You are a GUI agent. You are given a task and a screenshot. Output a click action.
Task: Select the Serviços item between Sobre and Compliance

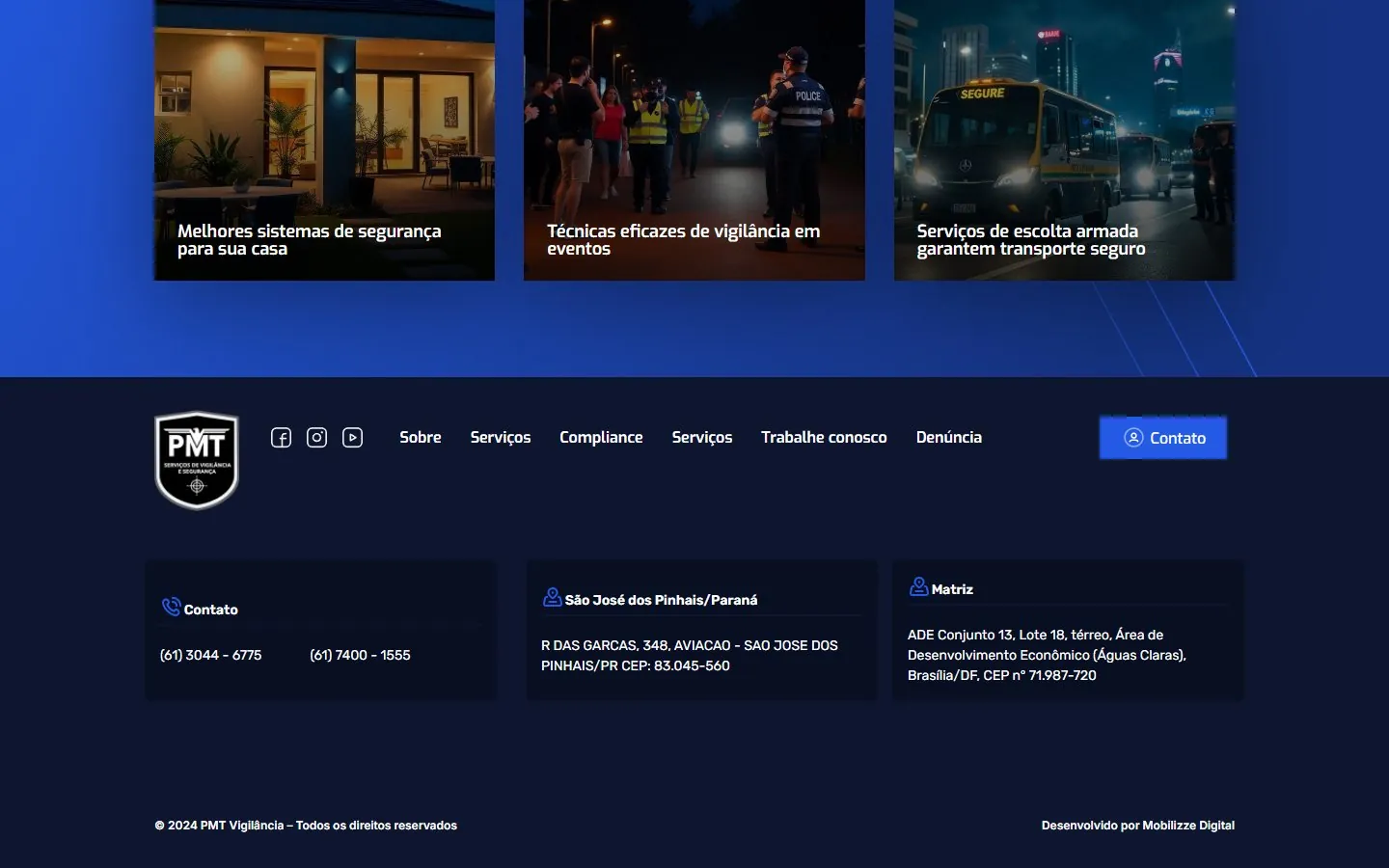(x=501, y=437)
